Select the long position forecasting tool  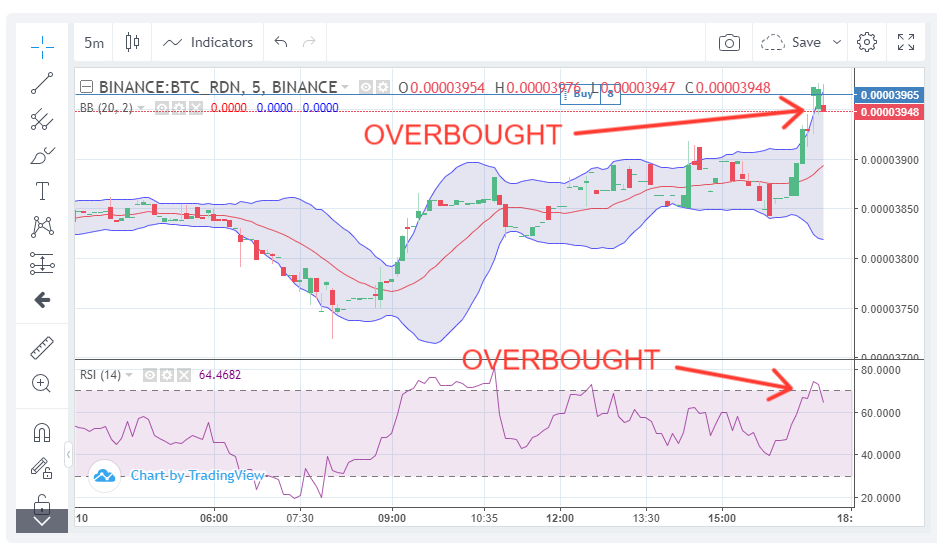click(x=42, y=263)
